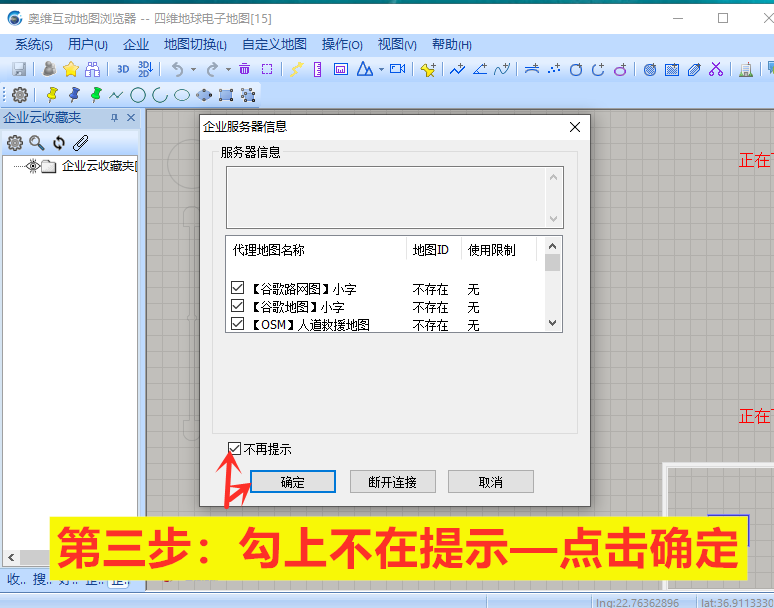Viewport: 774px width, 608px height.
Task: Click the yellow star favorites icon
Action: [x=70, y=69]
